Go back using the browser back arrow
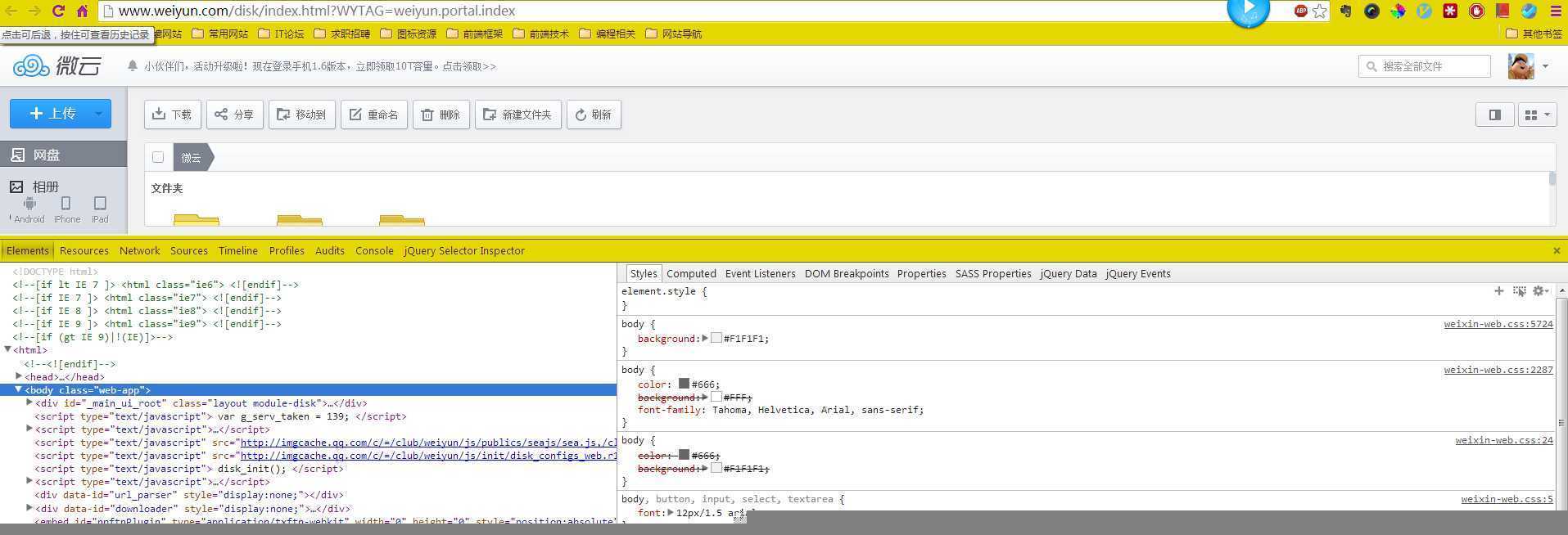 pos(11,11)
